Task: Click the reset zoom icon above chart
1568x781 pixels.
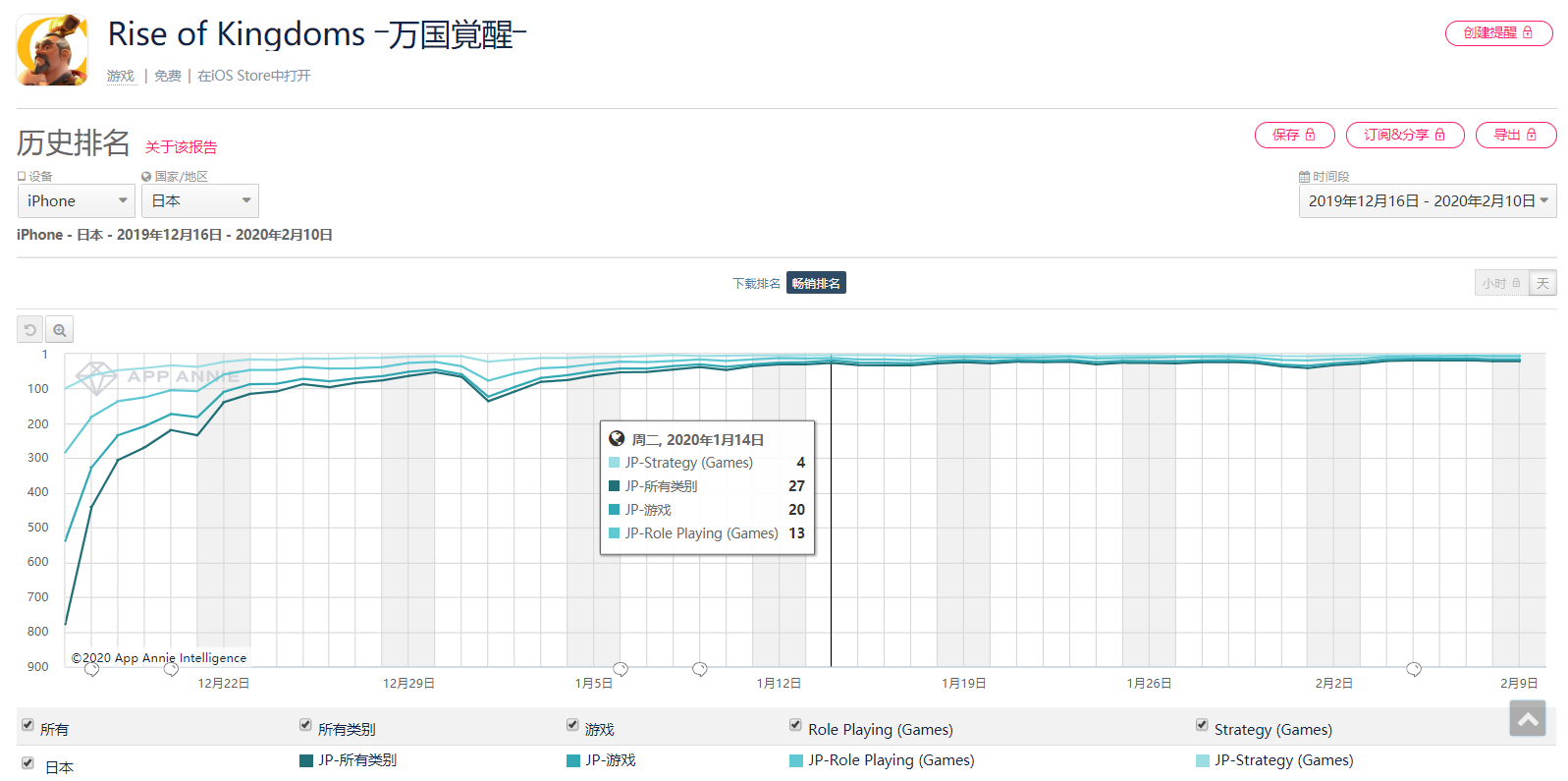Action: click(30, 330)
